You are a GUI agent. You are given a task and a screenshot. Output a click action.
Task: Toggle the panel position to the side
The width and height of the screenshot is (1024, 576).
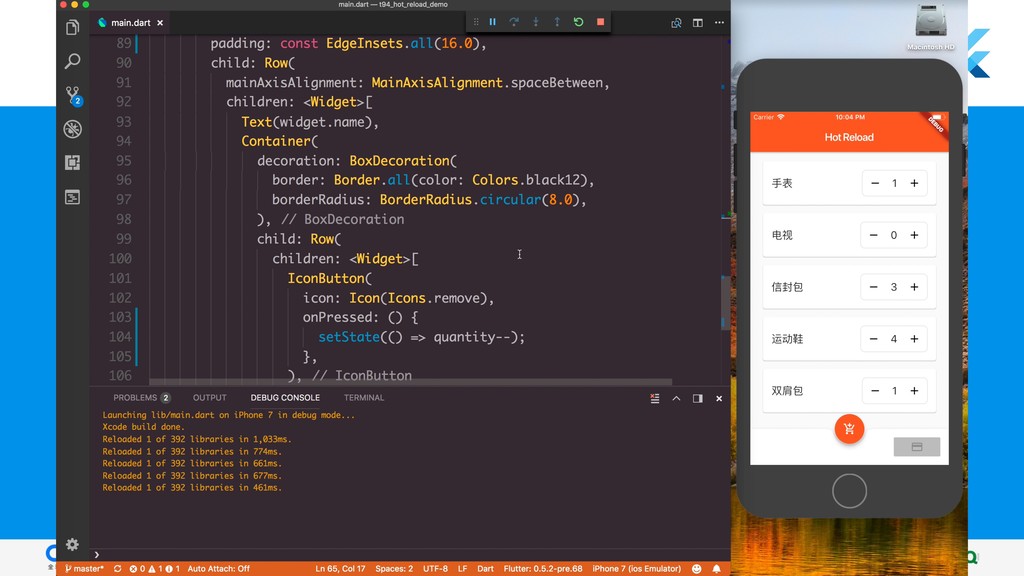pyautogui.click(x=697, y=398)
